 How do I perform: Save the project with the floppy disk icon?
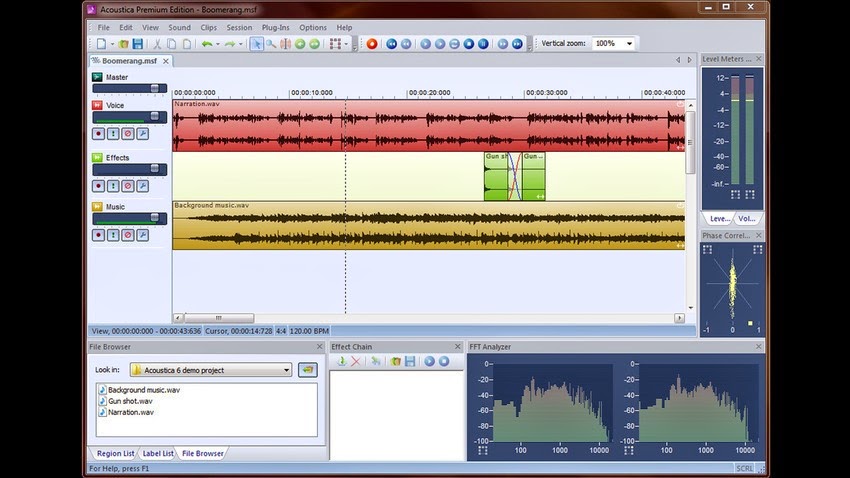coord(138,44)
